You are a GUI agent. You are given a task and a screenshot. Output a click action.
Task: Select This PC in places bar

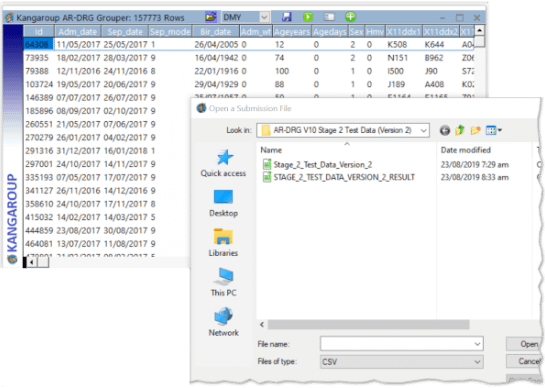[x=223, y=282]
